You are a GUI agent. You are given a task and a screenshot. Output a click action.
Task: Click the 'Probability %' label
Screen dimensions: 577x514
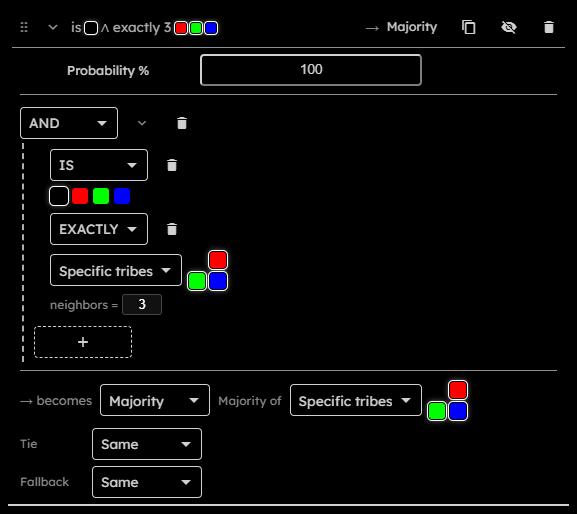point(108,70)
